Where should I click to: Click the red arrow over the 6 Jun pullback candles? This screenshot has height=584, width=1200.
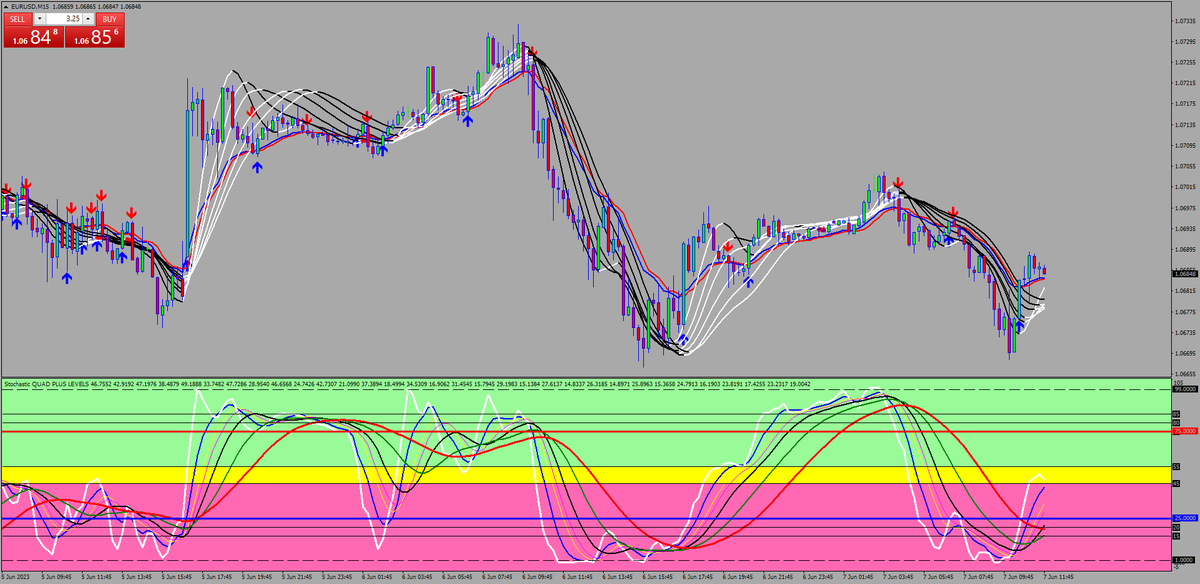point(728,247)
